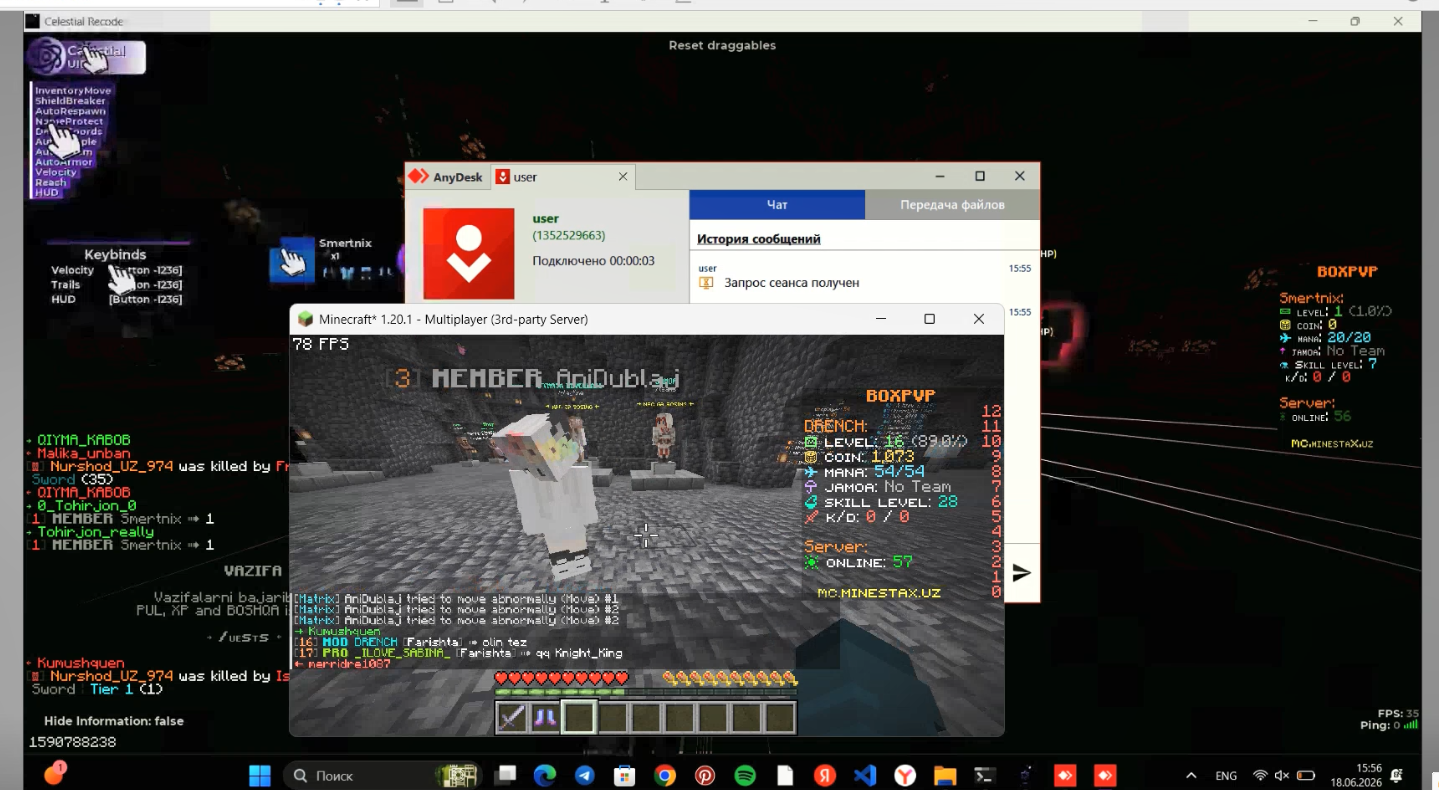Click 'ONLINE: 57' in Minecraft scoreboard
Screen dimensions: 1439x790
[x=860, y=563]
